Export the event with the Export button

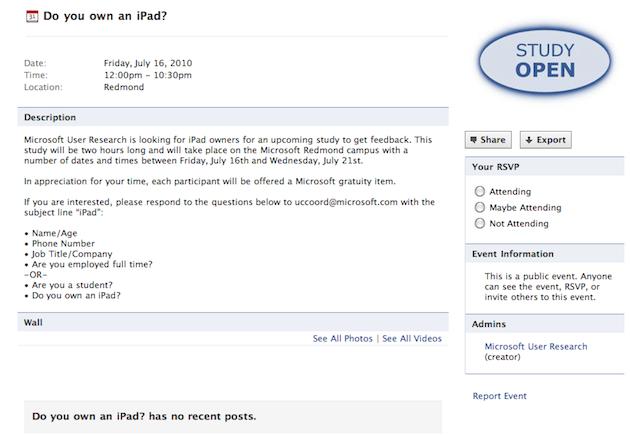point(544,140)
